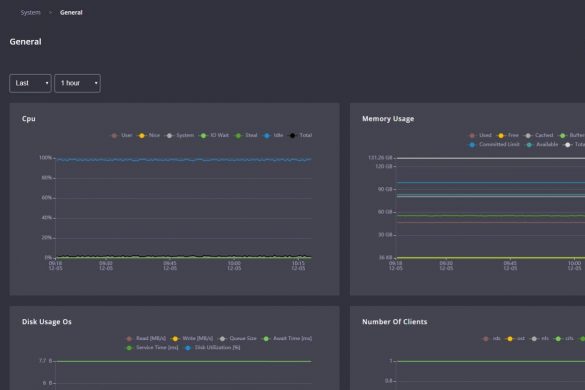
Task: Hide the IO Wait series in Cpu chart
Action: [x=214, y=135]
